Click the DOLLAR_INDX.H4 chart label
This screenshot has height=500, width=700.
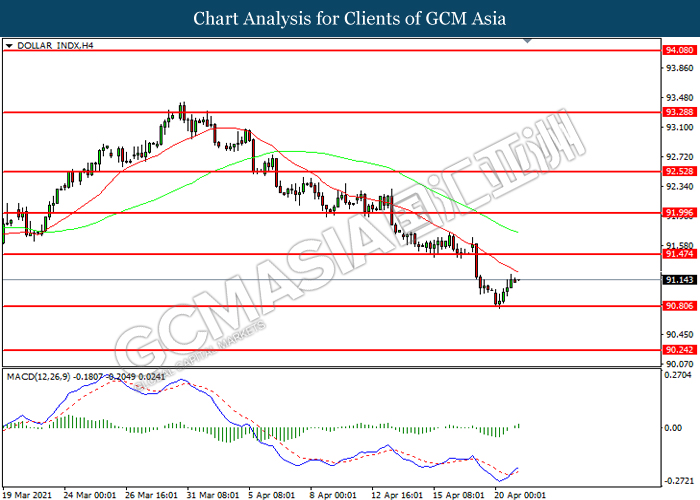pyautogui.click(x=55, y=46)
